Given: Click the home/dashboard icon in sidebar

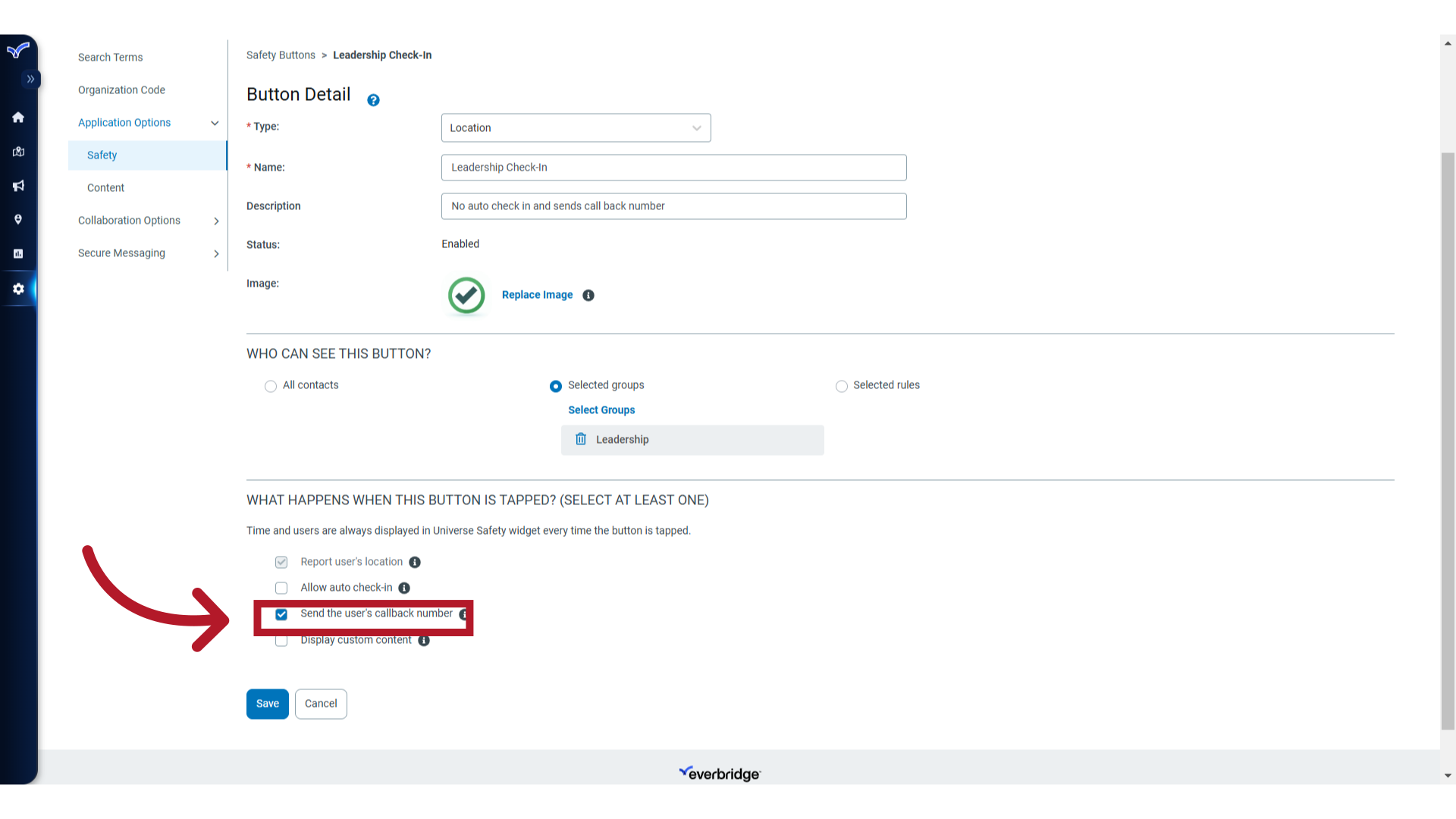Looking at the screenshot, I should tap(17, 117).
